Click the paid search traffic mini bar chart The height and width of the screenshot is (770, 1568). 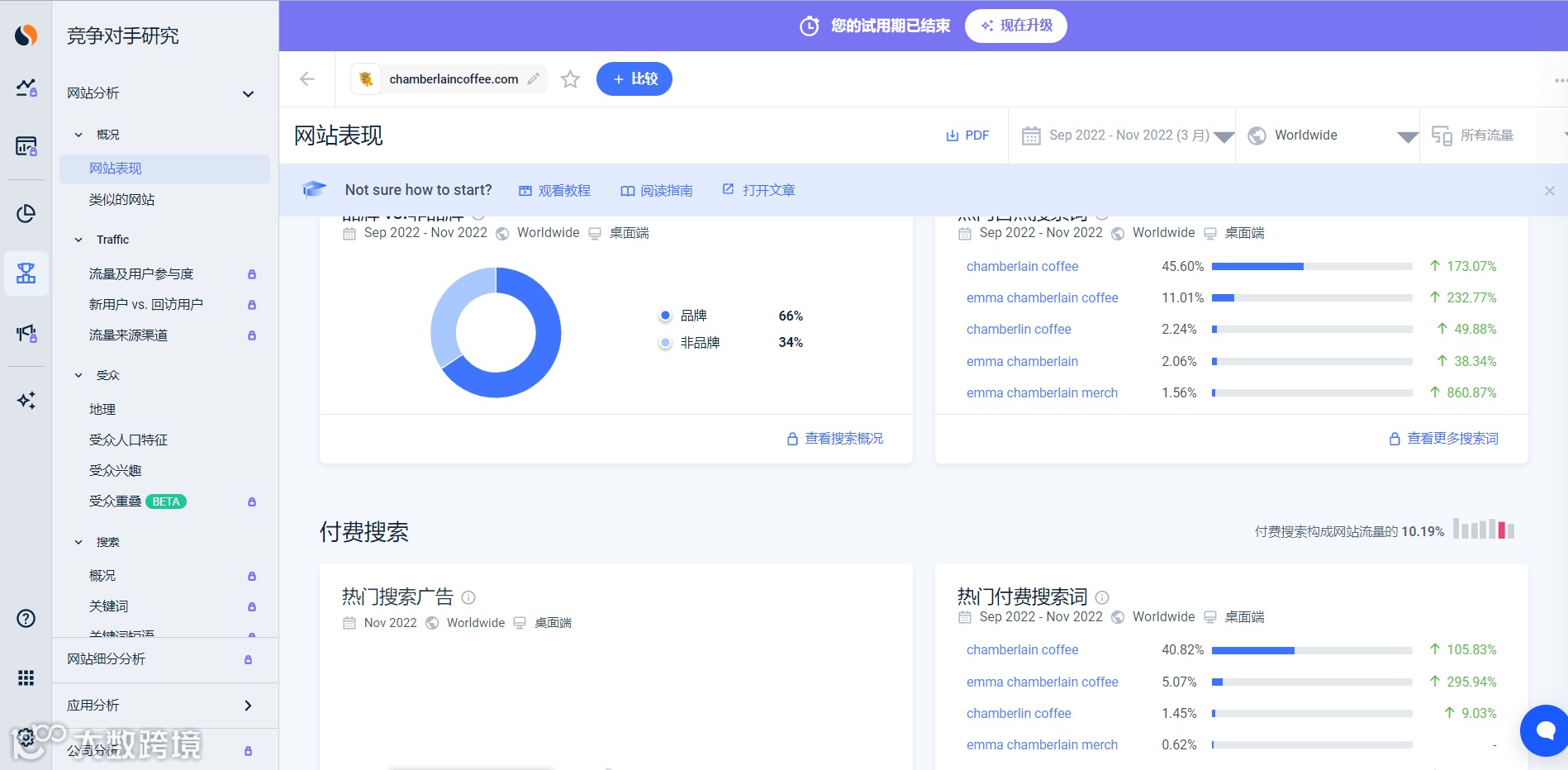[1483, 530]
